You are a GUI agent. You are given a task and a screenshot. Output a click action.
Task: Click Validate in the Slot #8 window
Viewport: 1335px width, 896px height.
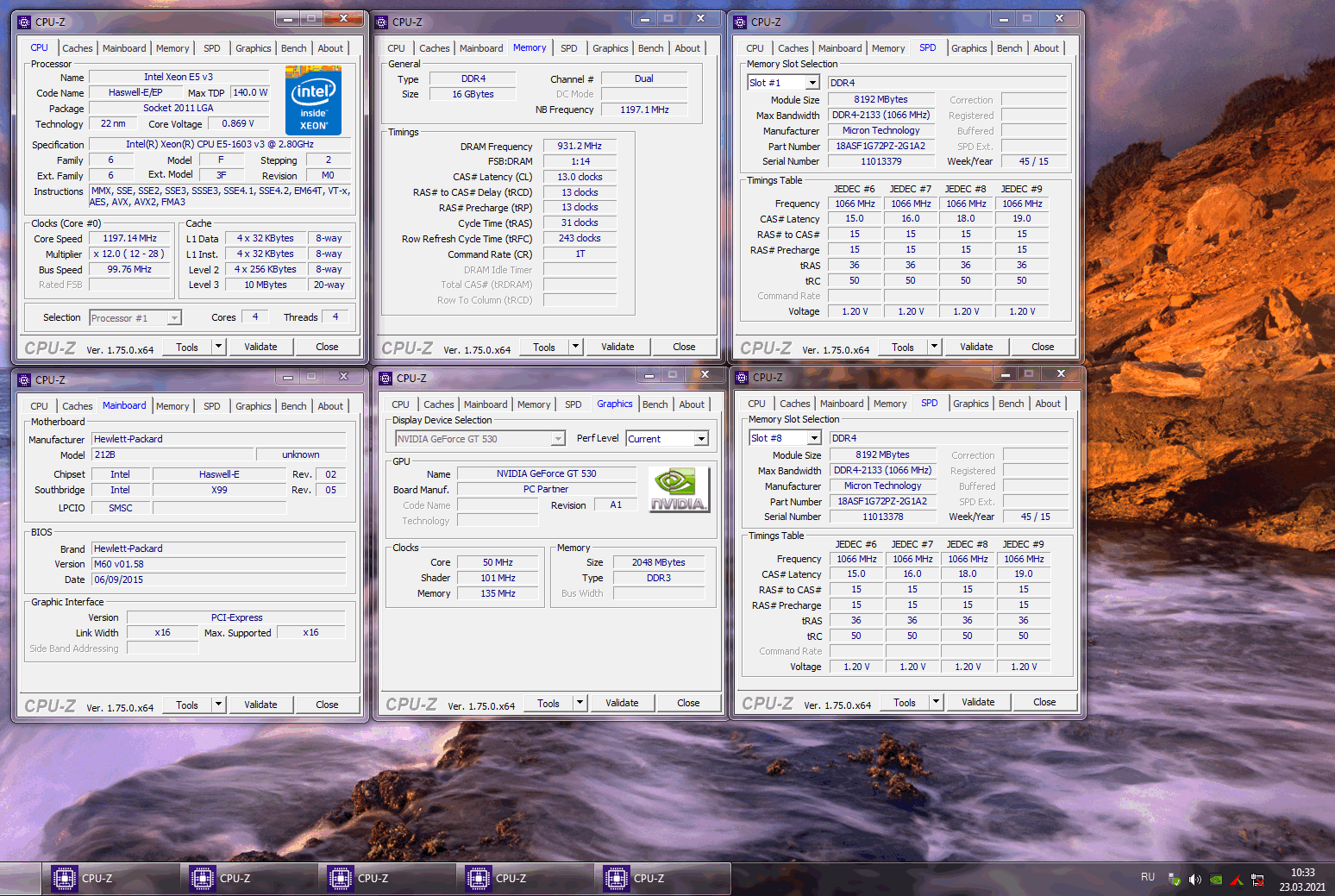pyautogui.click(x=978, y=702)
